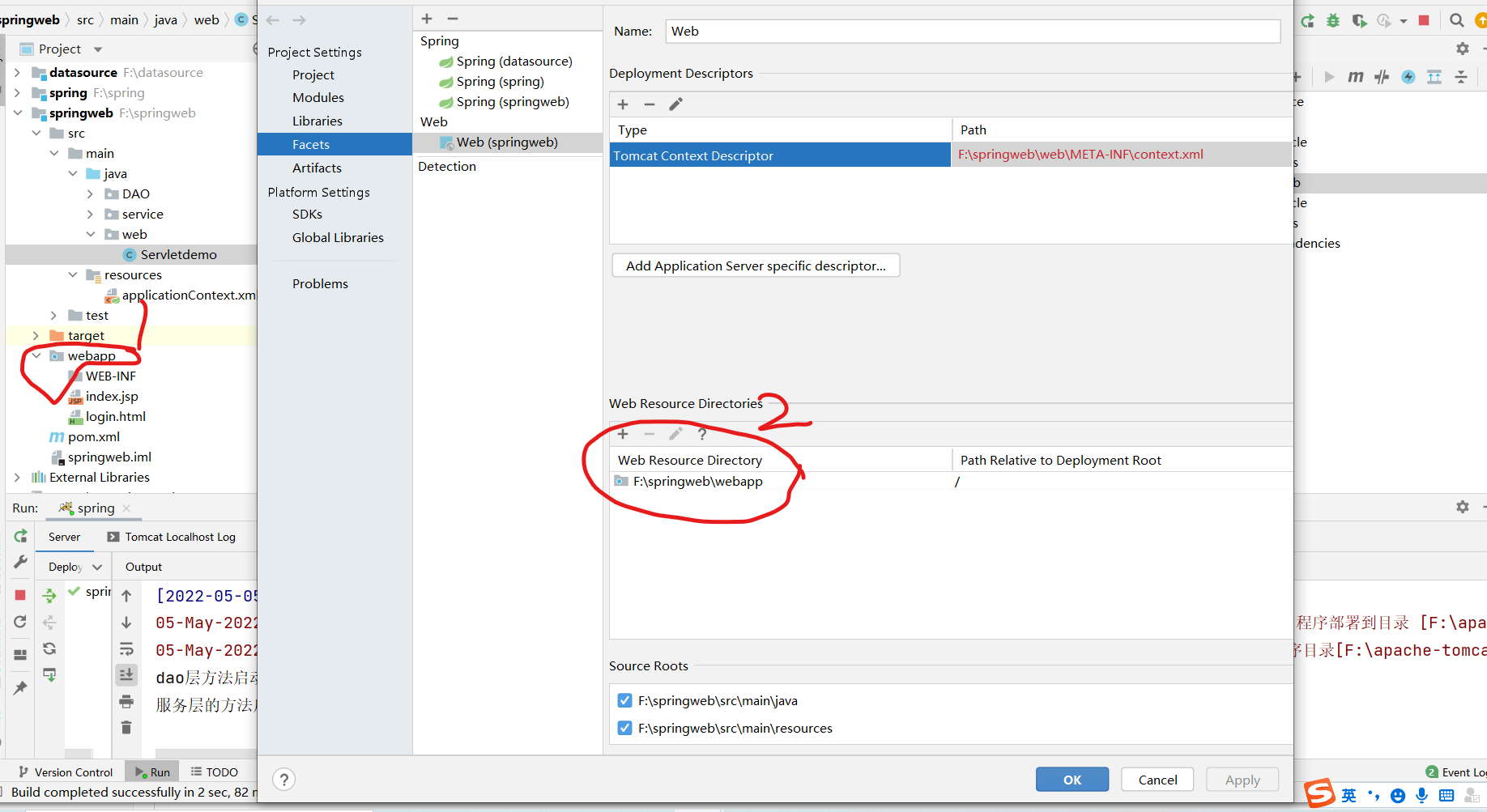
Task: Start debugging with the bug icon
Action: point(1333,21)
